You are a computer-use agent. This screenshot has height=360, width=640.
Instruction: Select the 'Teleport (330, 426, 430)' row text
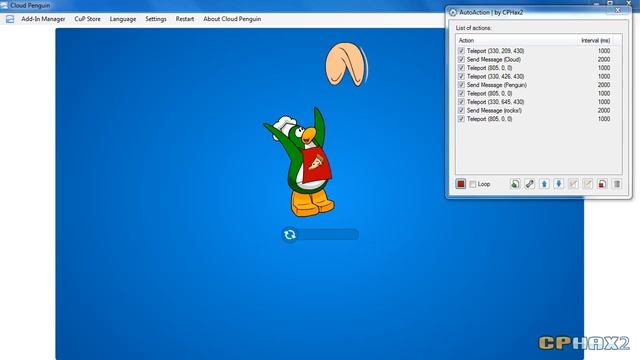[495, 77]
